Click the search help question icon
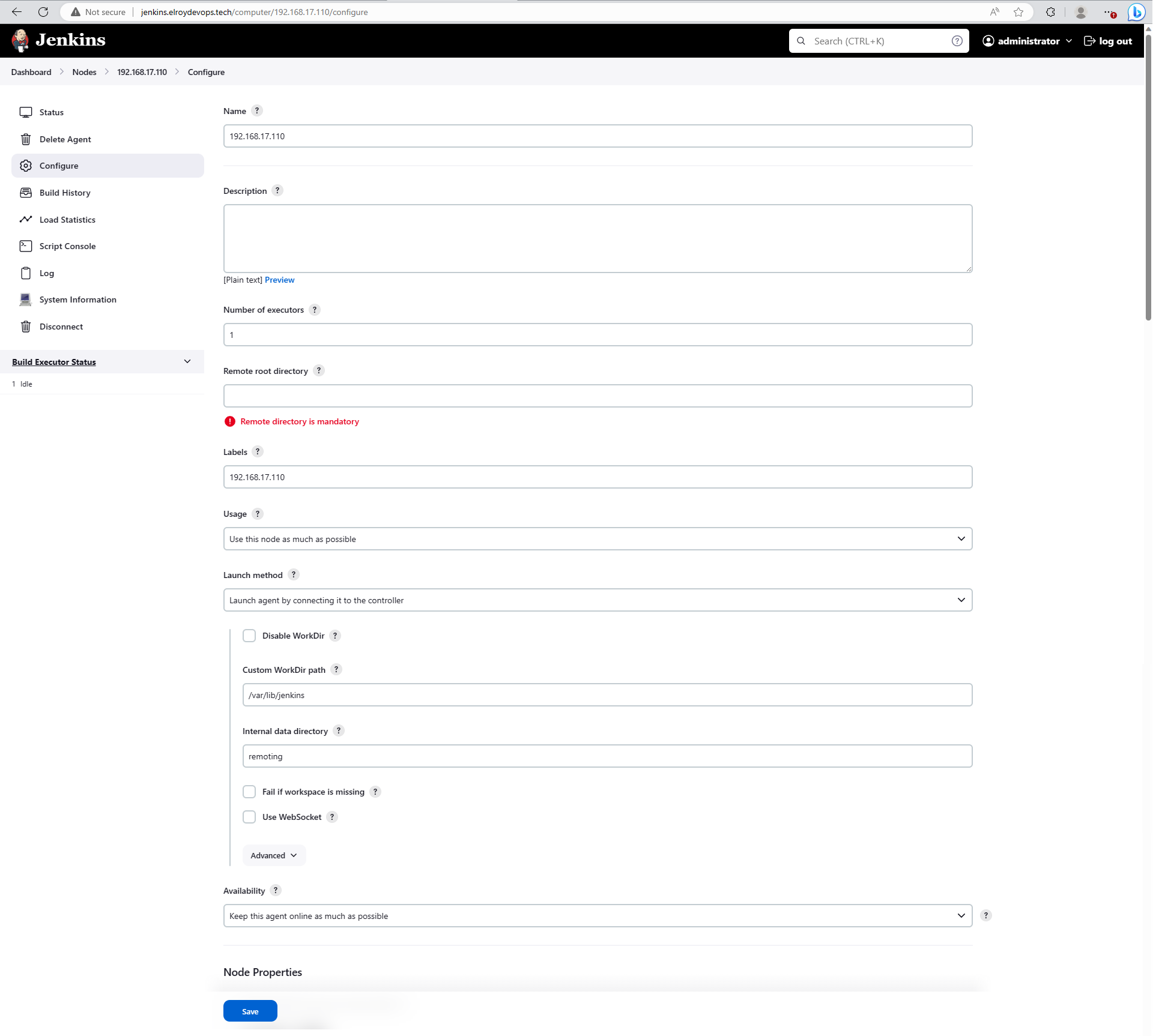The height and width of the screenshot is (1036, 1153). [957, 41]
